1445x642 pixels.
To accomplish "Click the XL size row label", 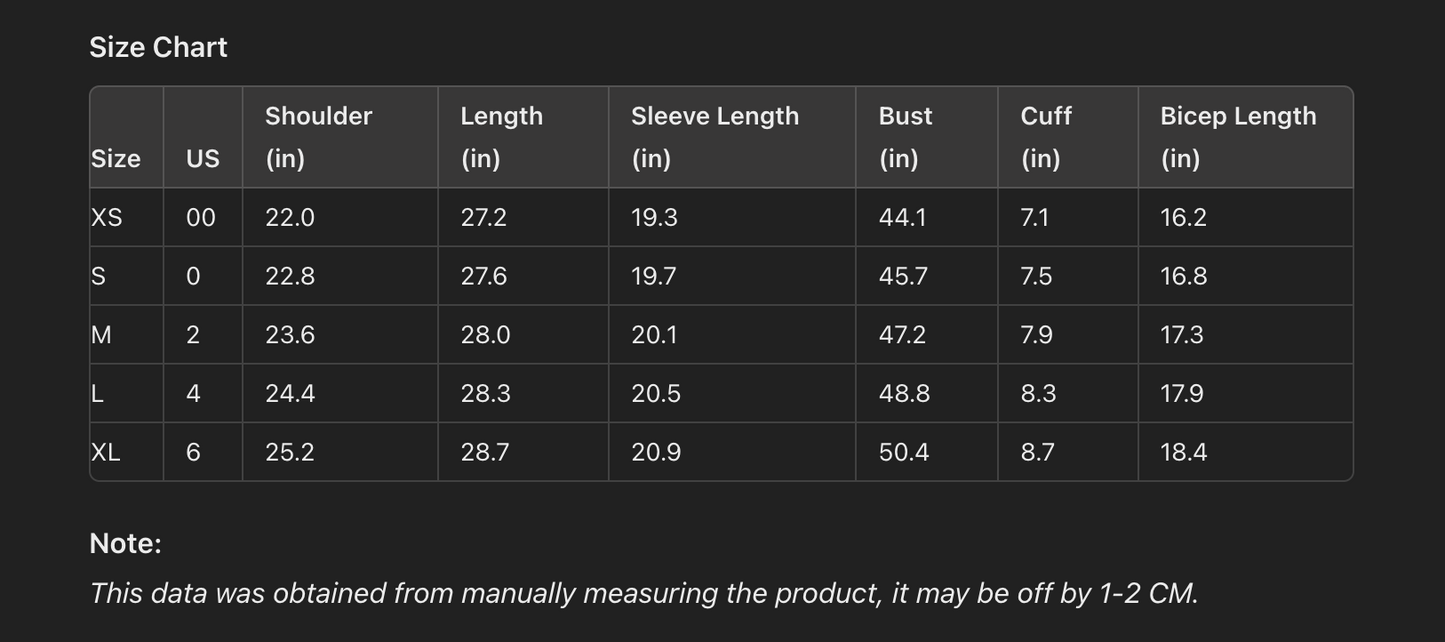I will point(106,452).
